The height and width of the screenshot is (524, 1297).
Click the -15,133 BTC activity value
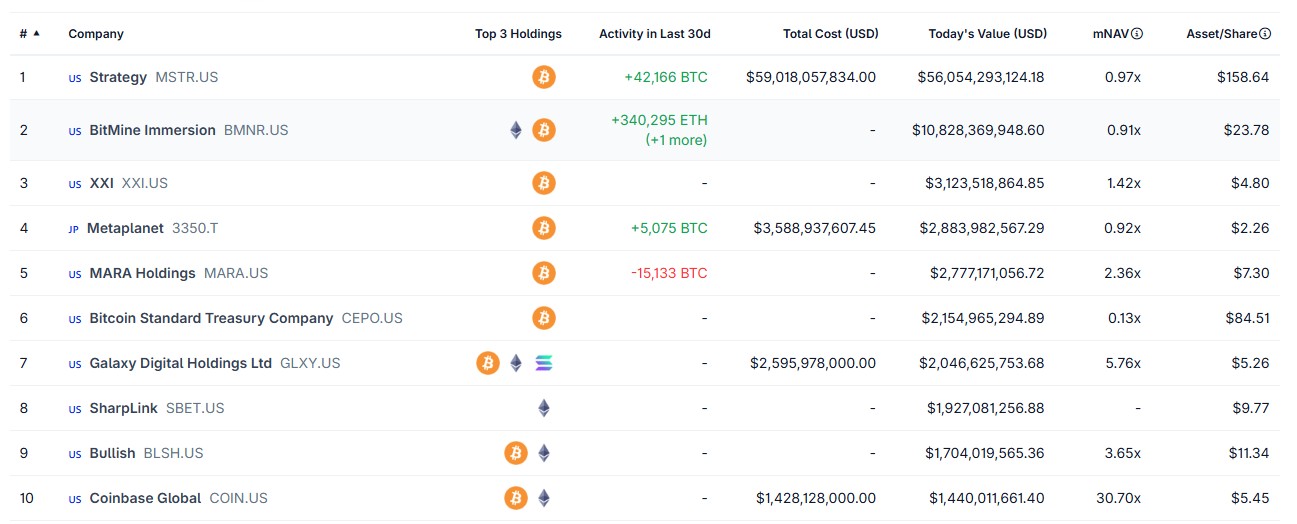[669, 273]
